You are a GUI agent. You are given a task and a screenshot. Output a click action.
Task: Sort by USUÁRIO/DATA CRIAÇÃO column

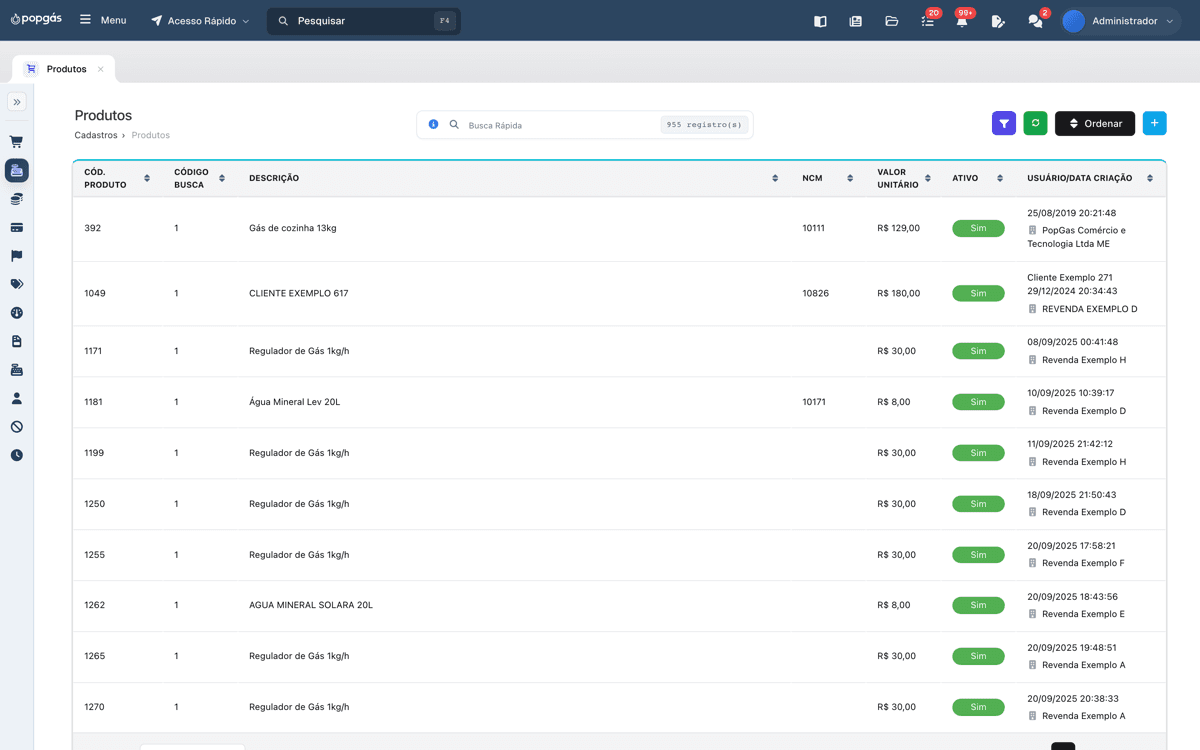(1150, 178)
